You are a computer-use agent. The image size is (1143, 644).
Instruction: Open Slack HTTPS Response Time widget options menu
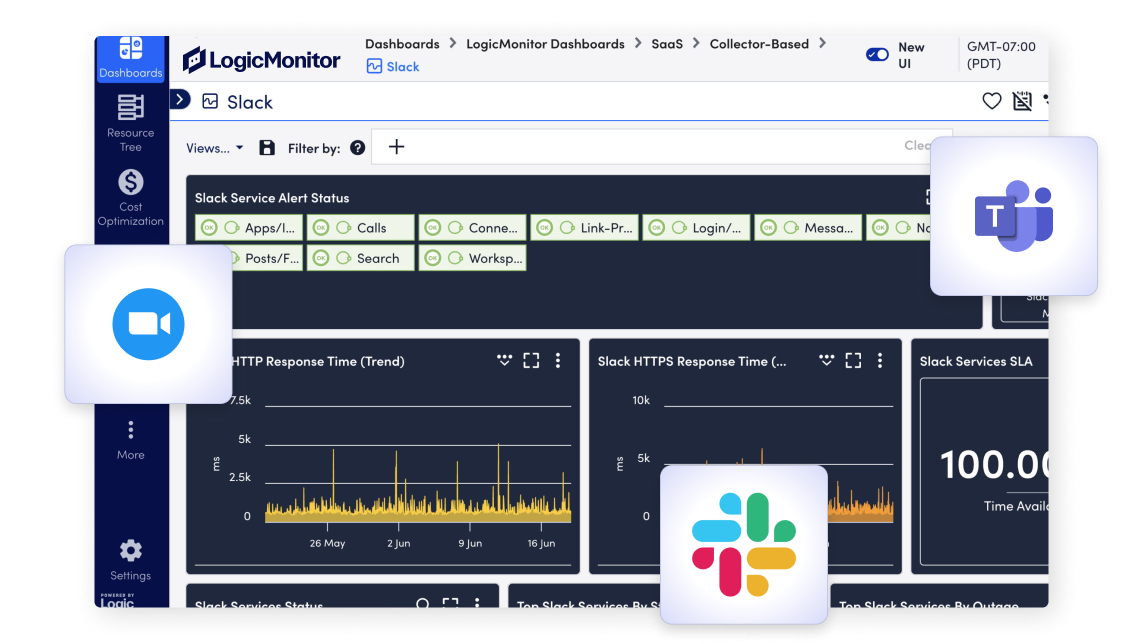(x=881, y=360)
